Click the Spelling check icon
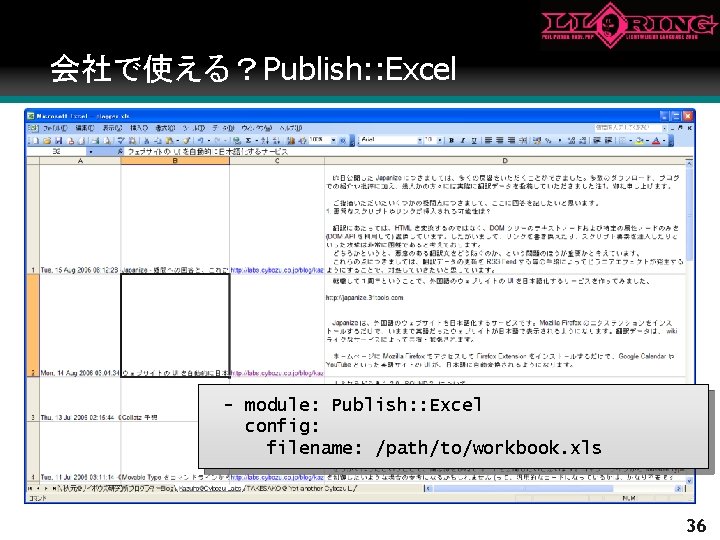 (x=121, y=141)
